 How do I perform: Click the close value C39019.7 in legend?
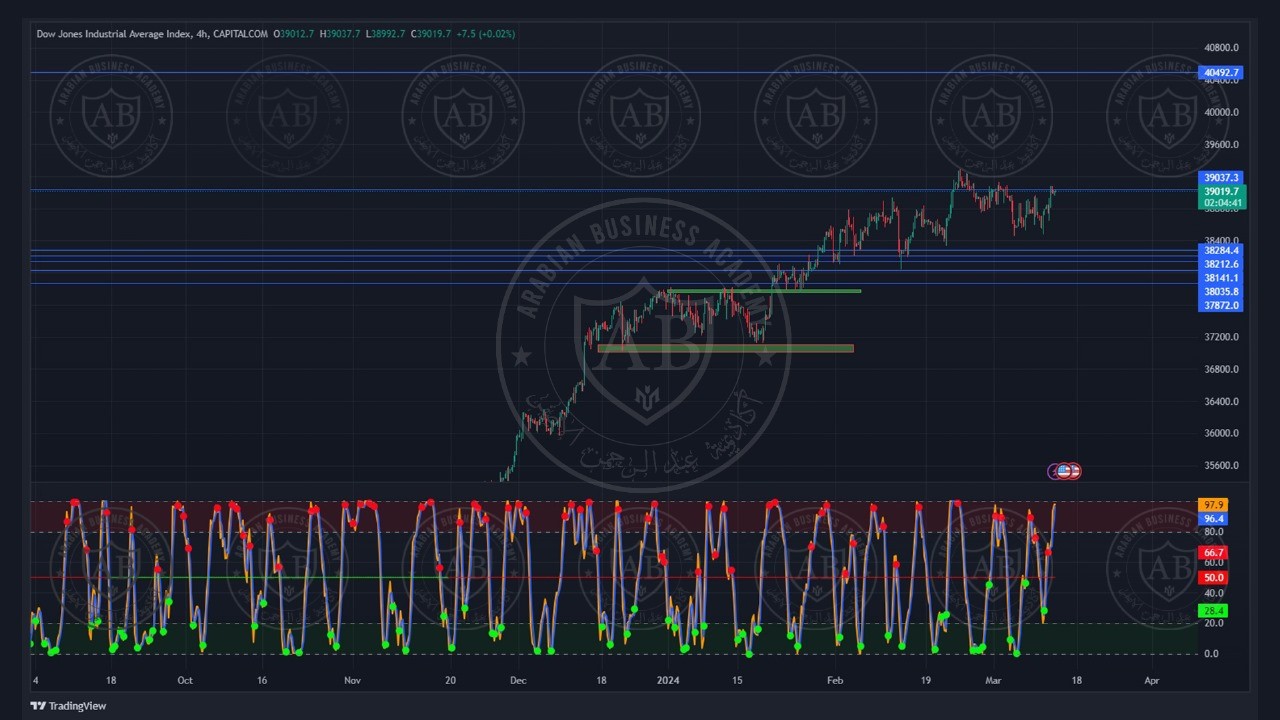point(431,34)
